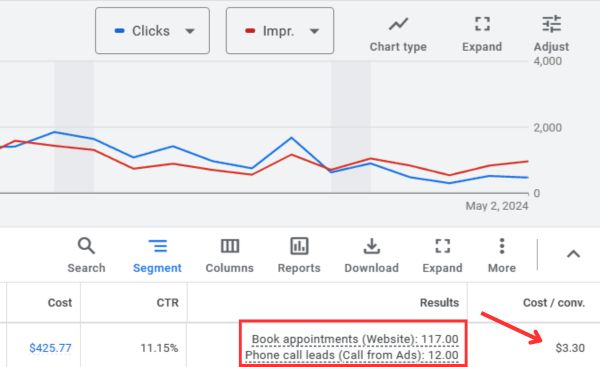The height and width of the screenshot is (367, 600).
Task: Modify table Columns
Action: pos(230,256)
